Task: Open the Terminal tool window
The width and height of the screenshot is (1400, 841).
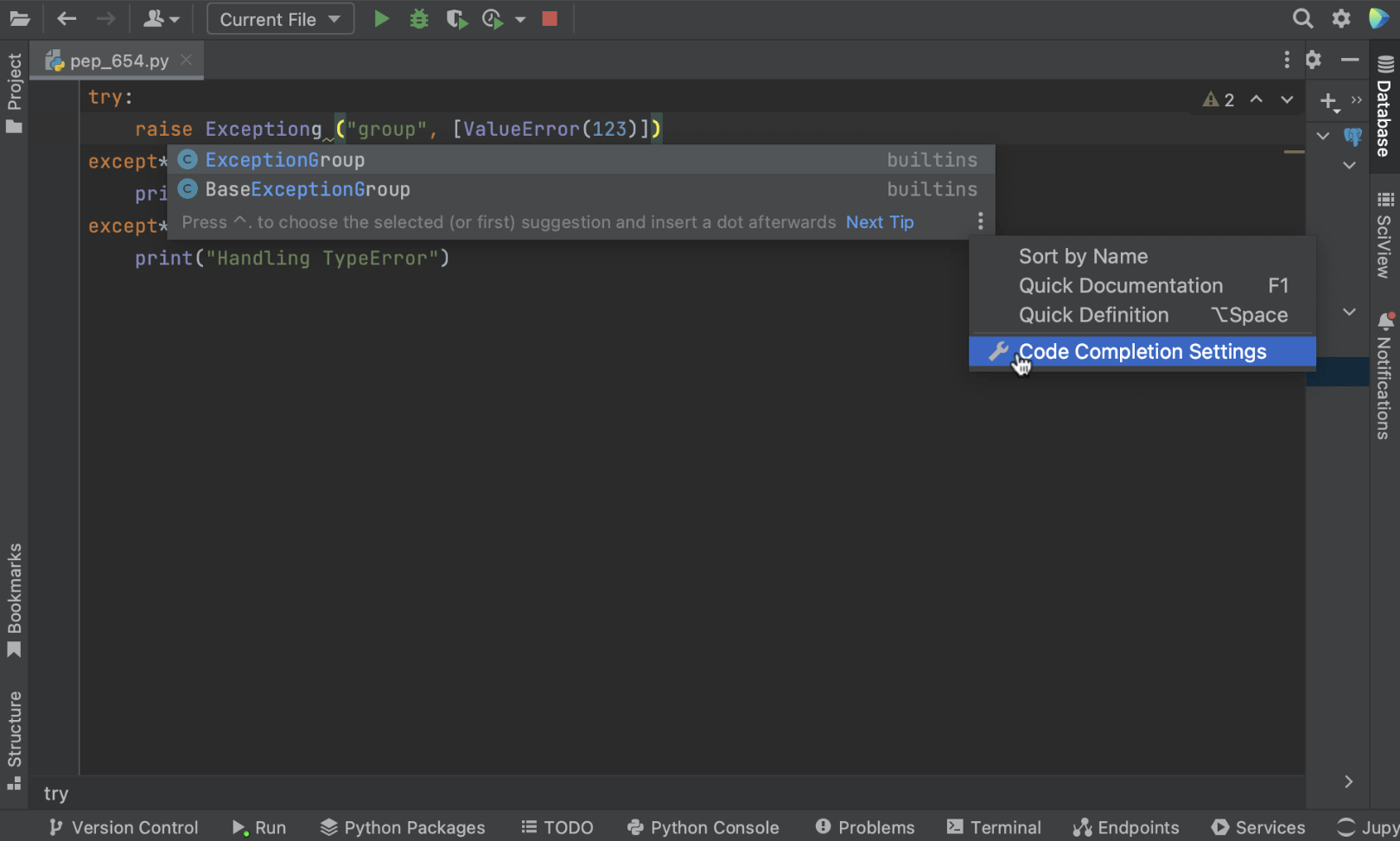Action: [994, 827]
